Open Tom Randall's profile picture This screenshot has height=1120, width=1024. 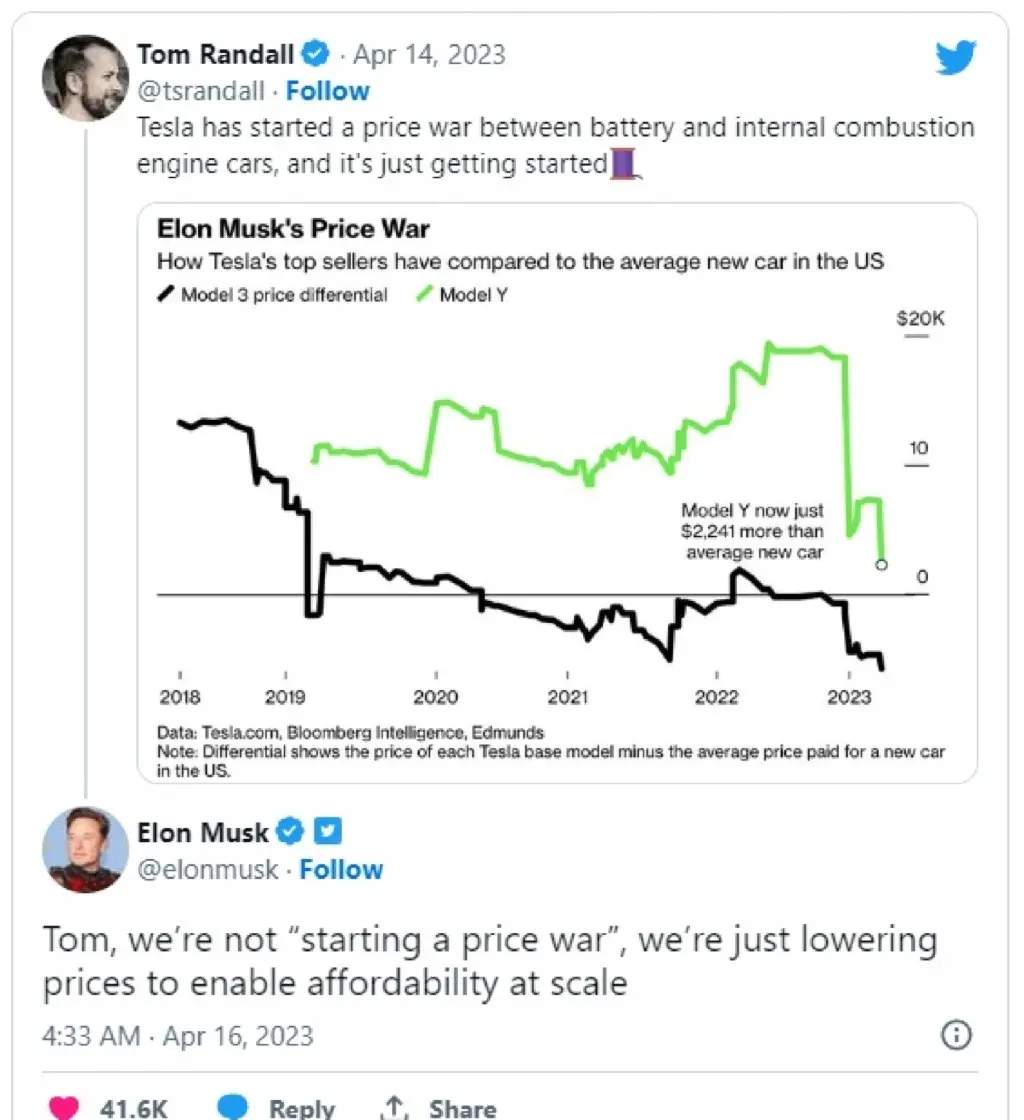86,78
